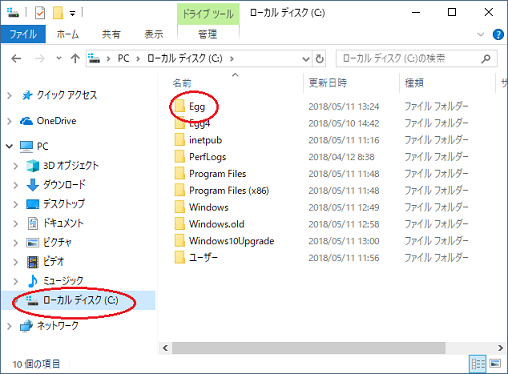
Task: Sort by the 更新日時 column header
Action: (x=328, y=83)
